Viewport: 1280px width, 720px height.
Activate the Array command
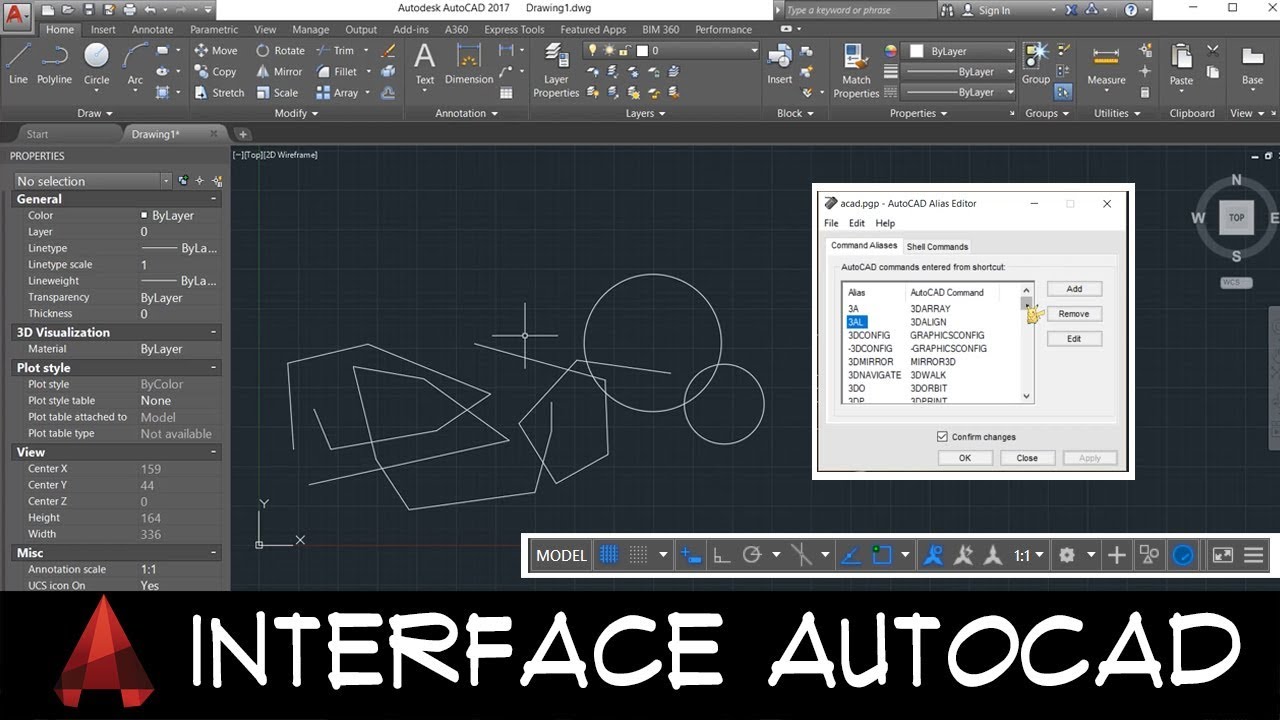pos(337,92)
